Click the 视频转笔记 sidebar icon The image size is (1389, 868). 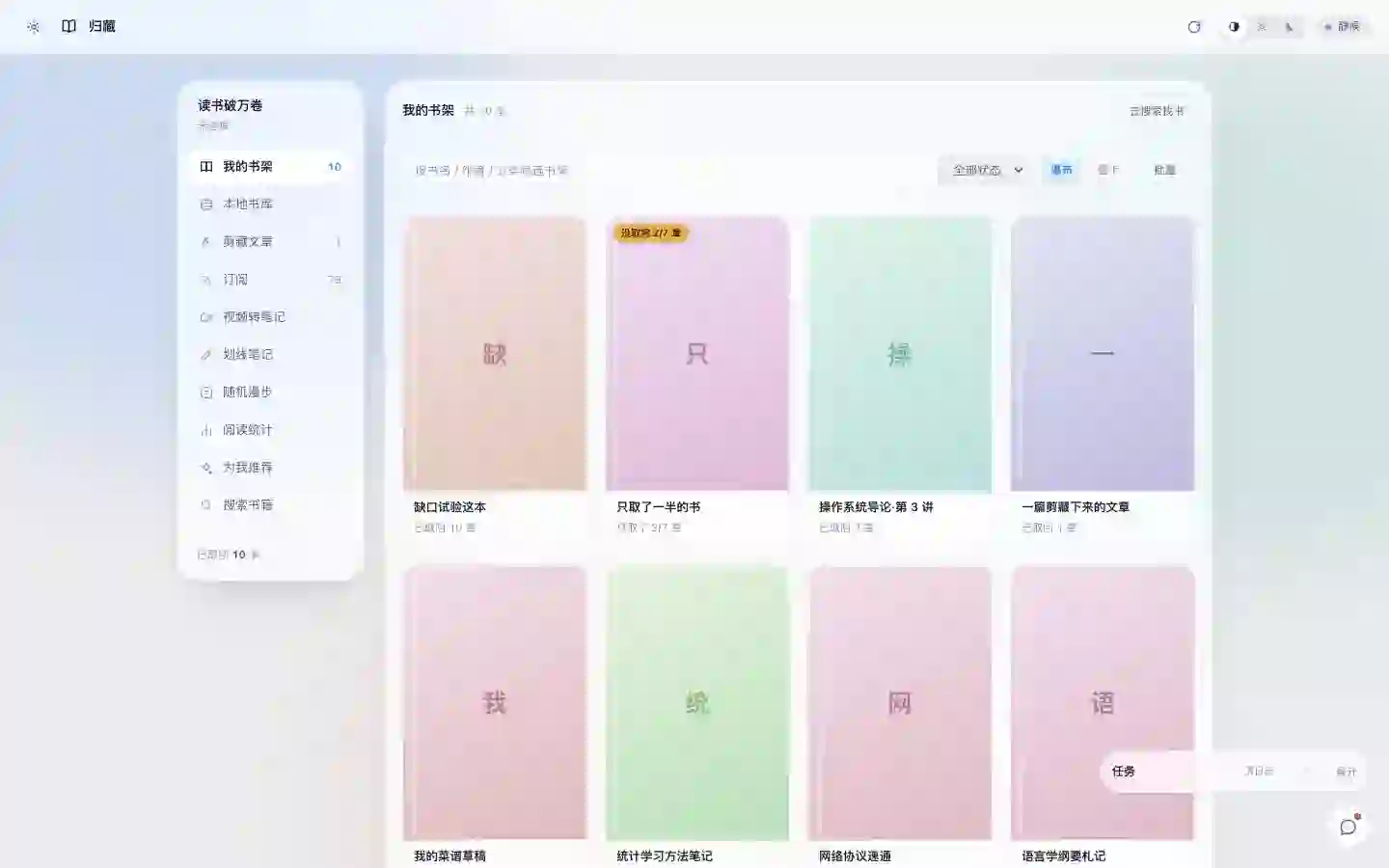pos(205,317)
